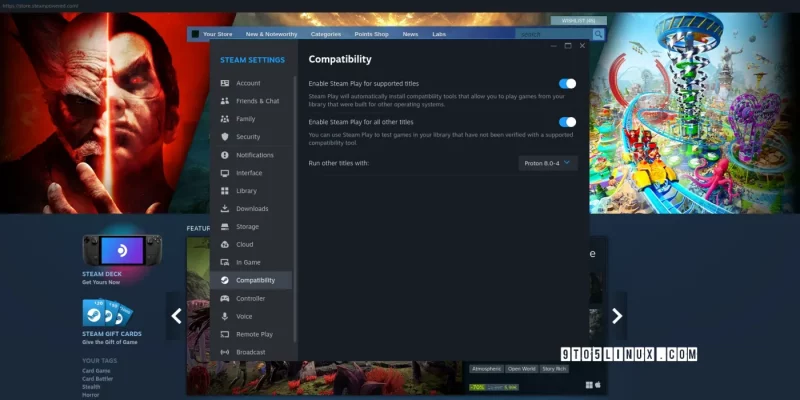Click the Steam Deck device image

pos(122,250)
